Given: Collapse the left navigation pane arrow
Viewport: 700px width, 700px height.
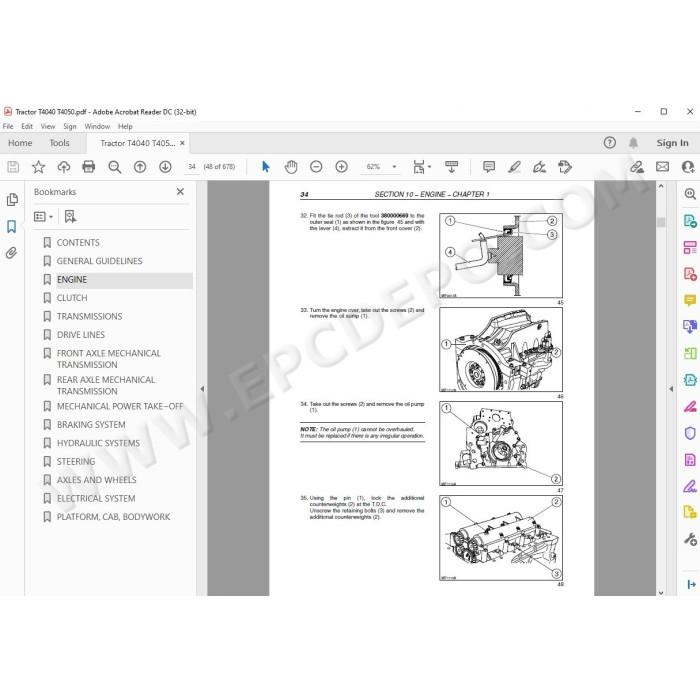Looking at the screenshot, I should [202, 389].
